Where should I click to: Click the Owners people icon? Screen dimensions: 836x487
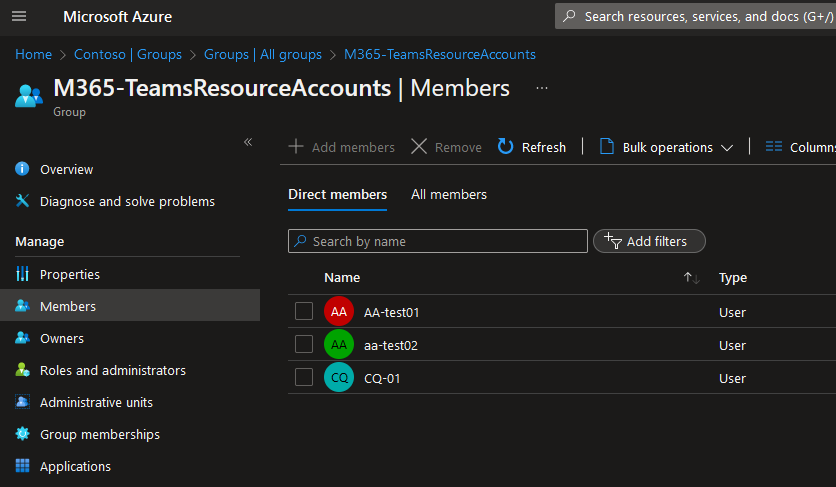coord(22,338)
